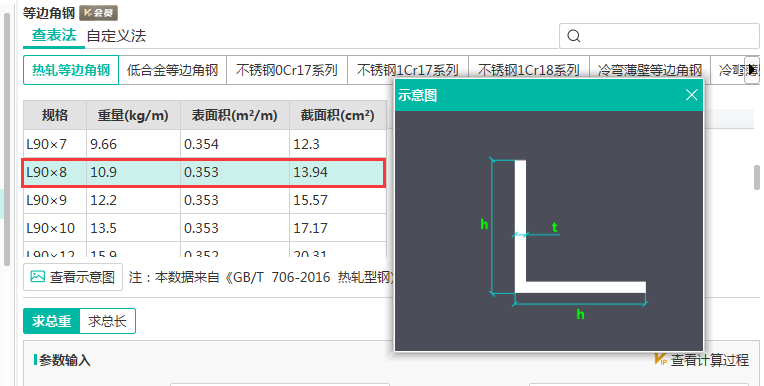Click surface area value 0.354

(201, 144)
